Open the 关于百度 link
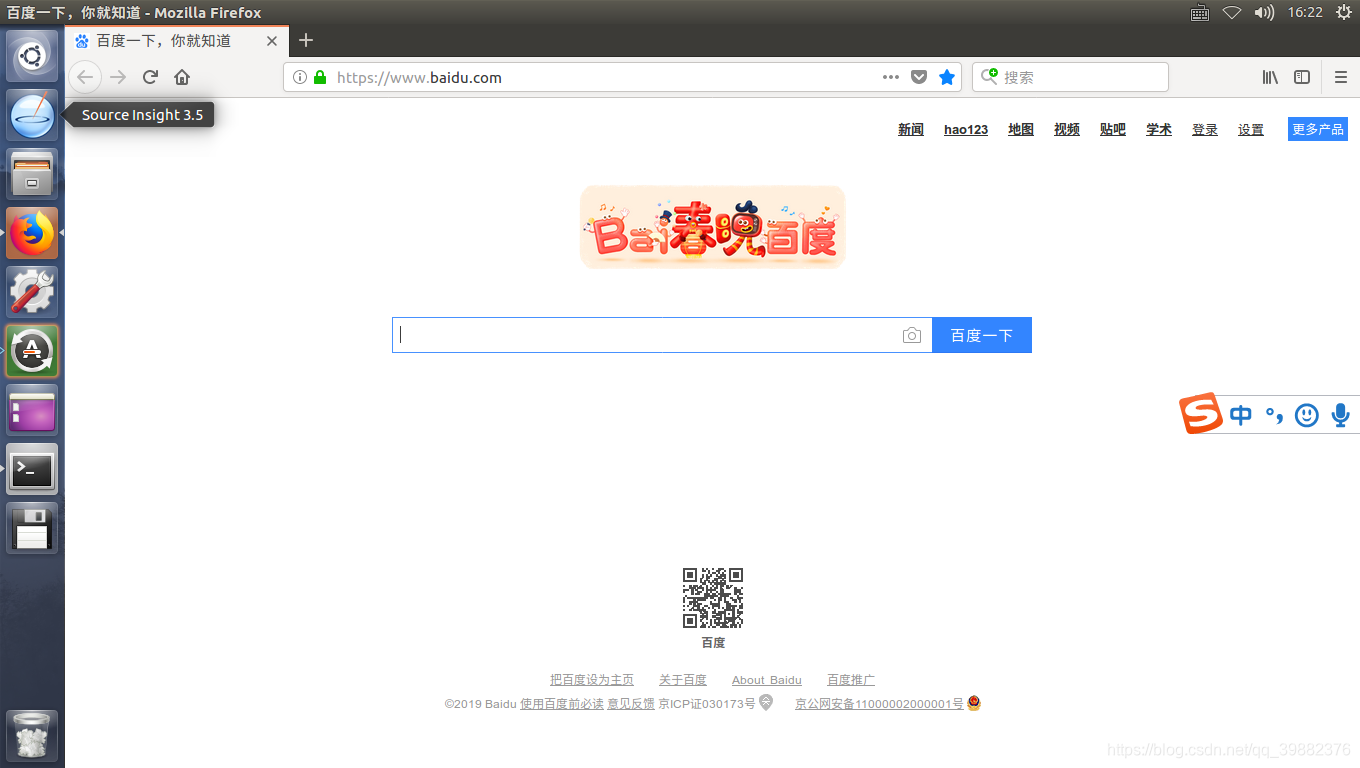The height and width of the screenshot is (768, 1360). 683,680
